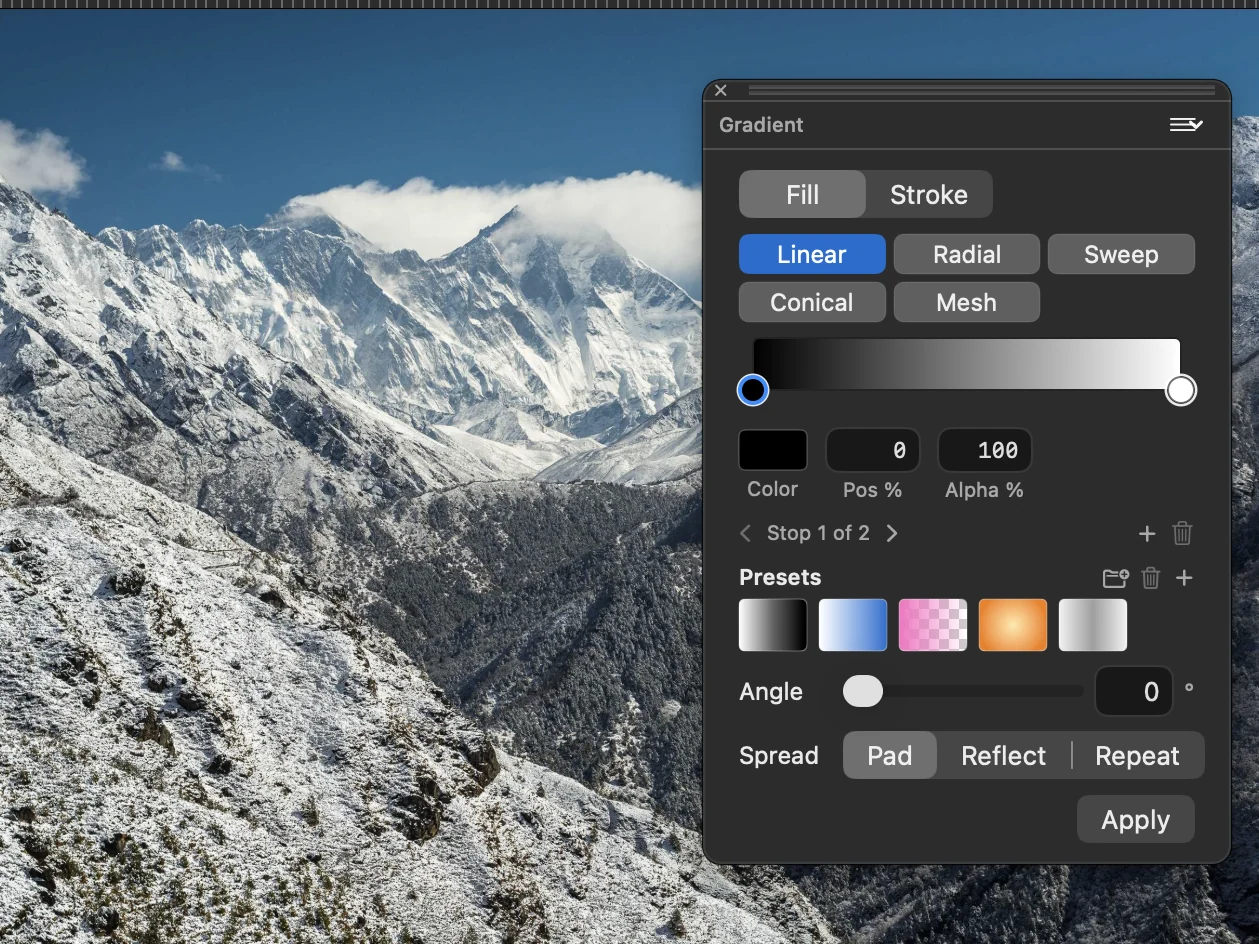Select the Mesh gradient type
The image size is (1259, 944).
point(967,302)
